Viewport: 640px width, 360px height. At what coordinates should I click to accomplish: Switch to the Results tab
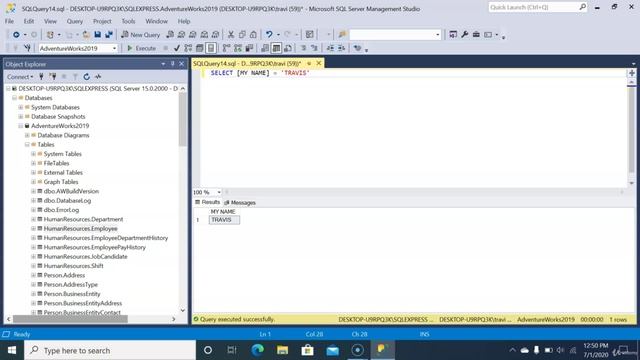click(207, 202)
